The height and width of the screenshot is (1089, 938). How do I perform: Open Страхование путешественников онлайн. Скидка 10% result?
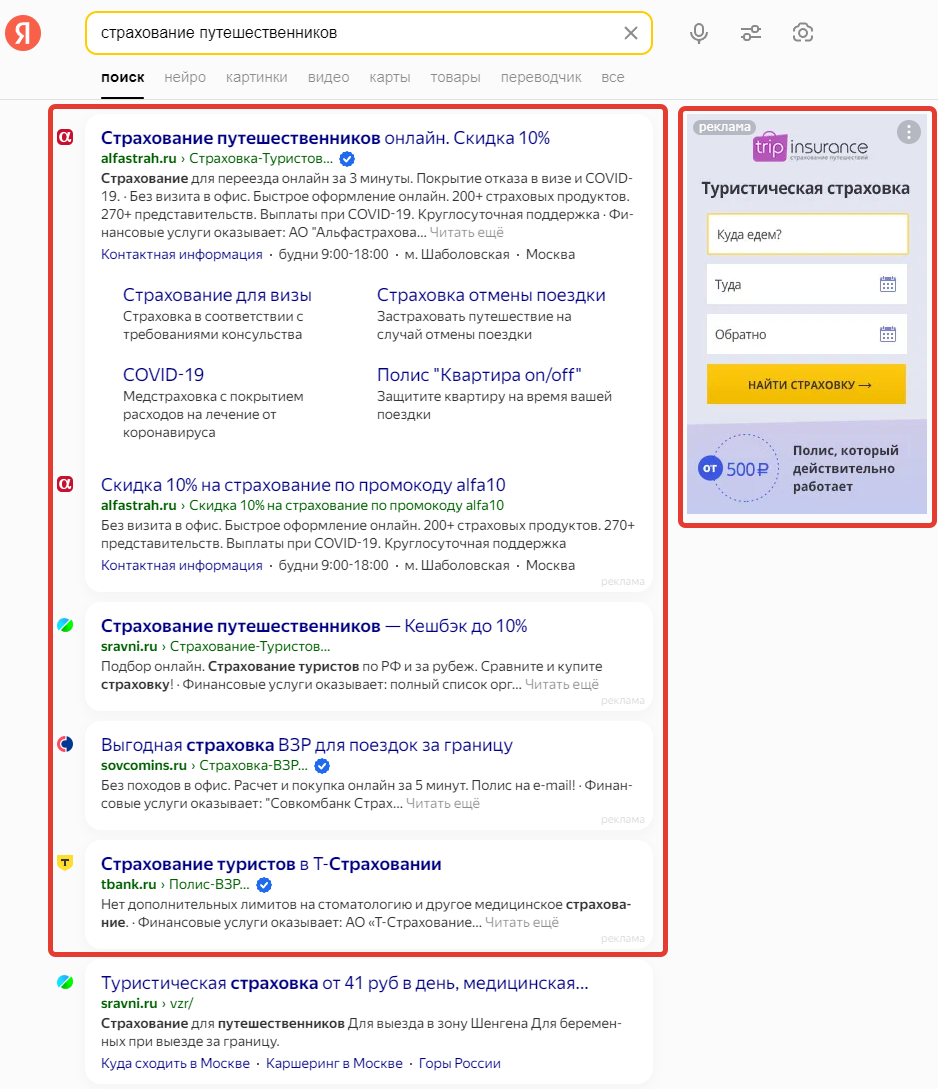[325, 138]
